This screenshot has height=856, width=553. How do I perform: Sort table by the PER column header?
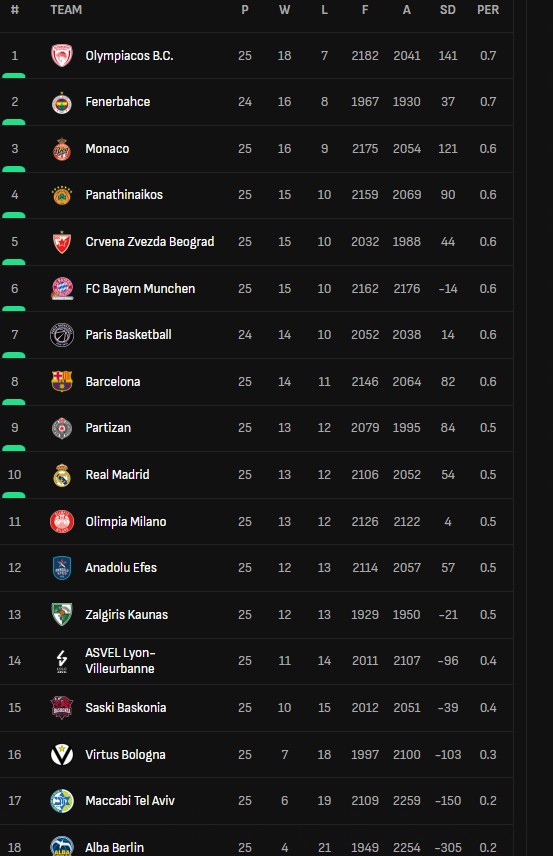click(488, 10)
